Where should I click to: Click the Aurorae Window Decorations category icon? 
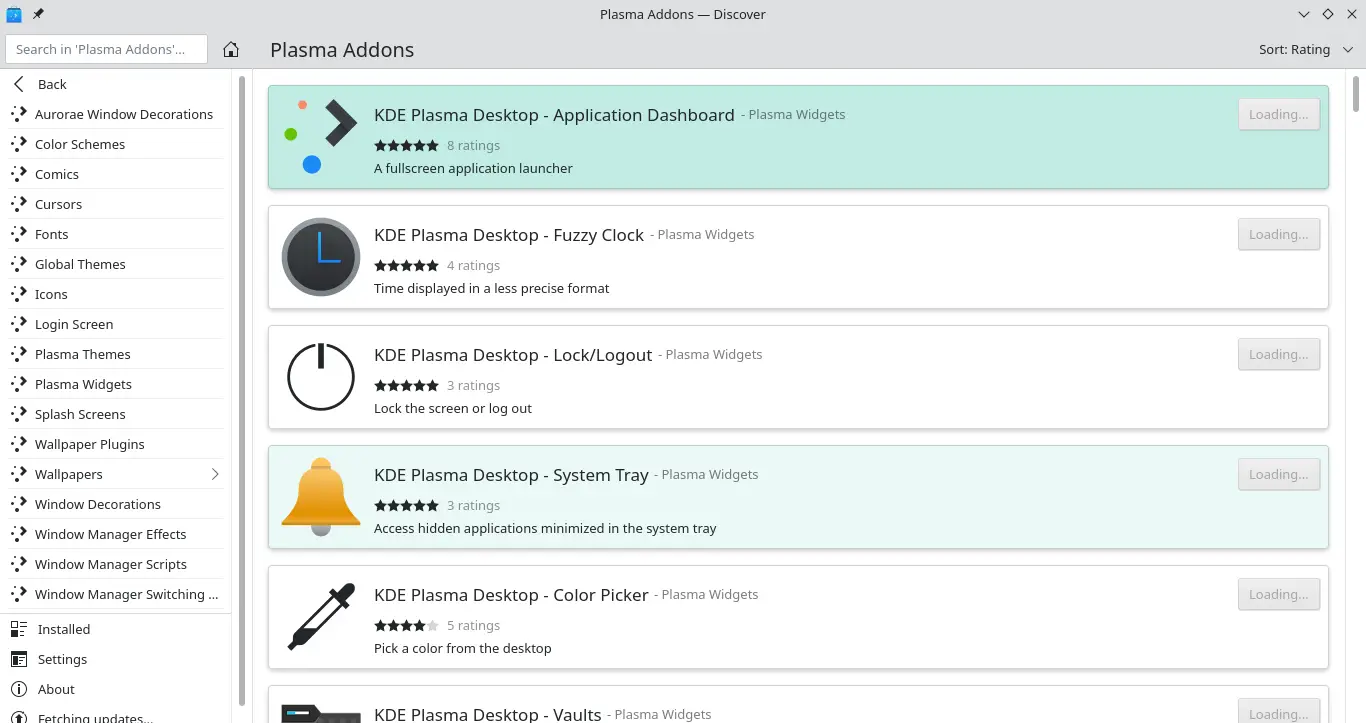[19, 114]
